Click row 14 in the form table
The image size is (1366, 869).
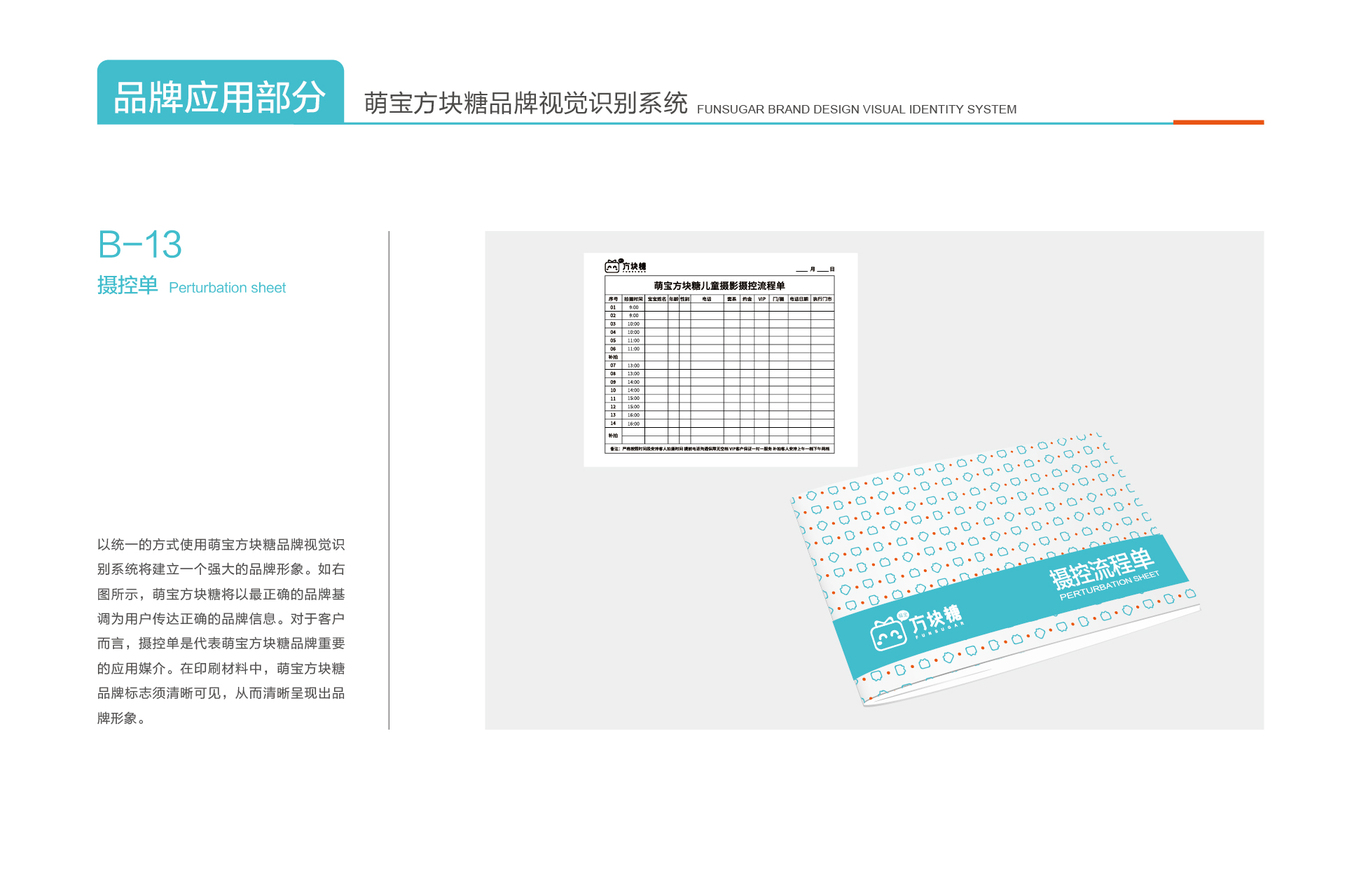pos(719,424)
